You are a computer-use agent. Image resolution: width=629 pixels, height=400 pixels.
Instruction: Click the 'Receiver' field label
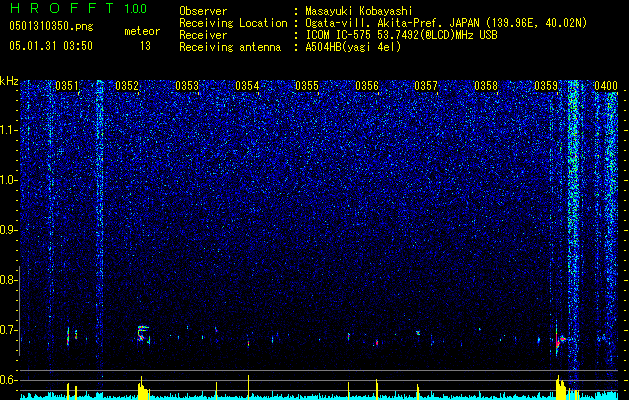(203, 35)
